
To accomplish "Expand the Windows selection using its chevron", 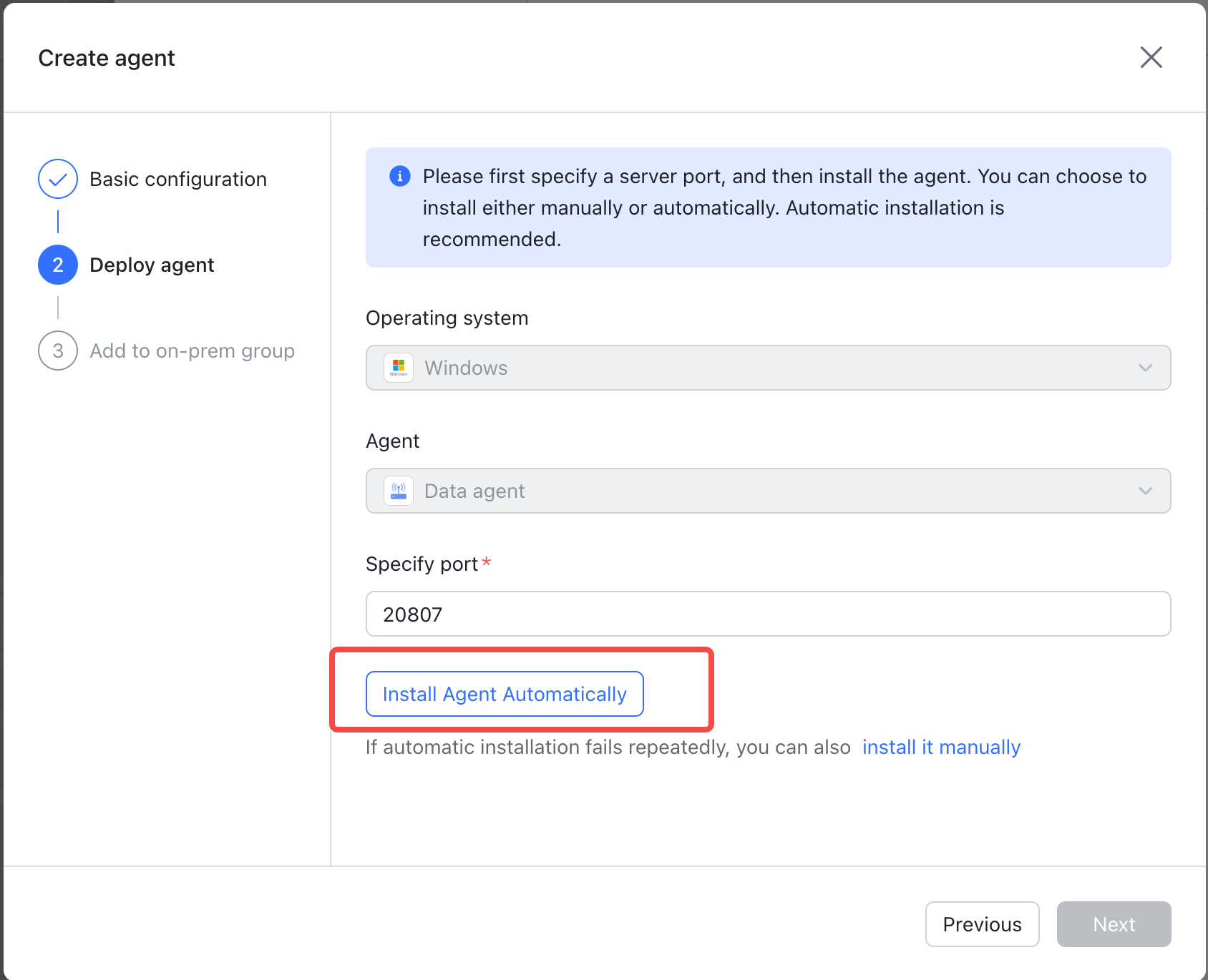I will point(1146,368).
